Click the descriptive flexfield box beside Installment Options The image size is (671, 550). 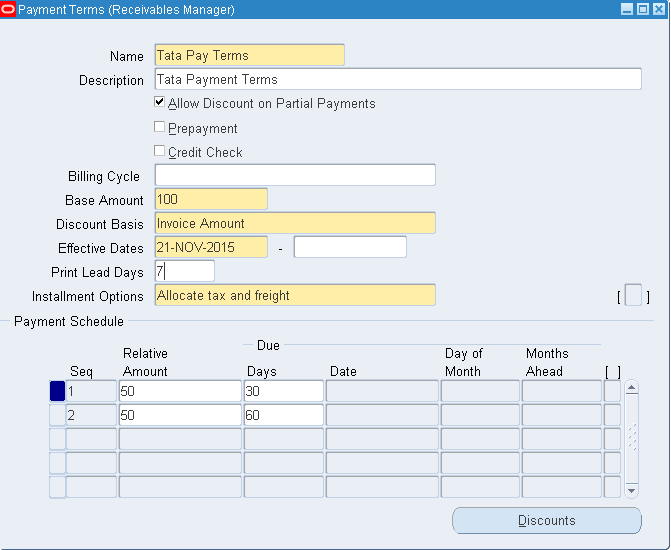633,296
